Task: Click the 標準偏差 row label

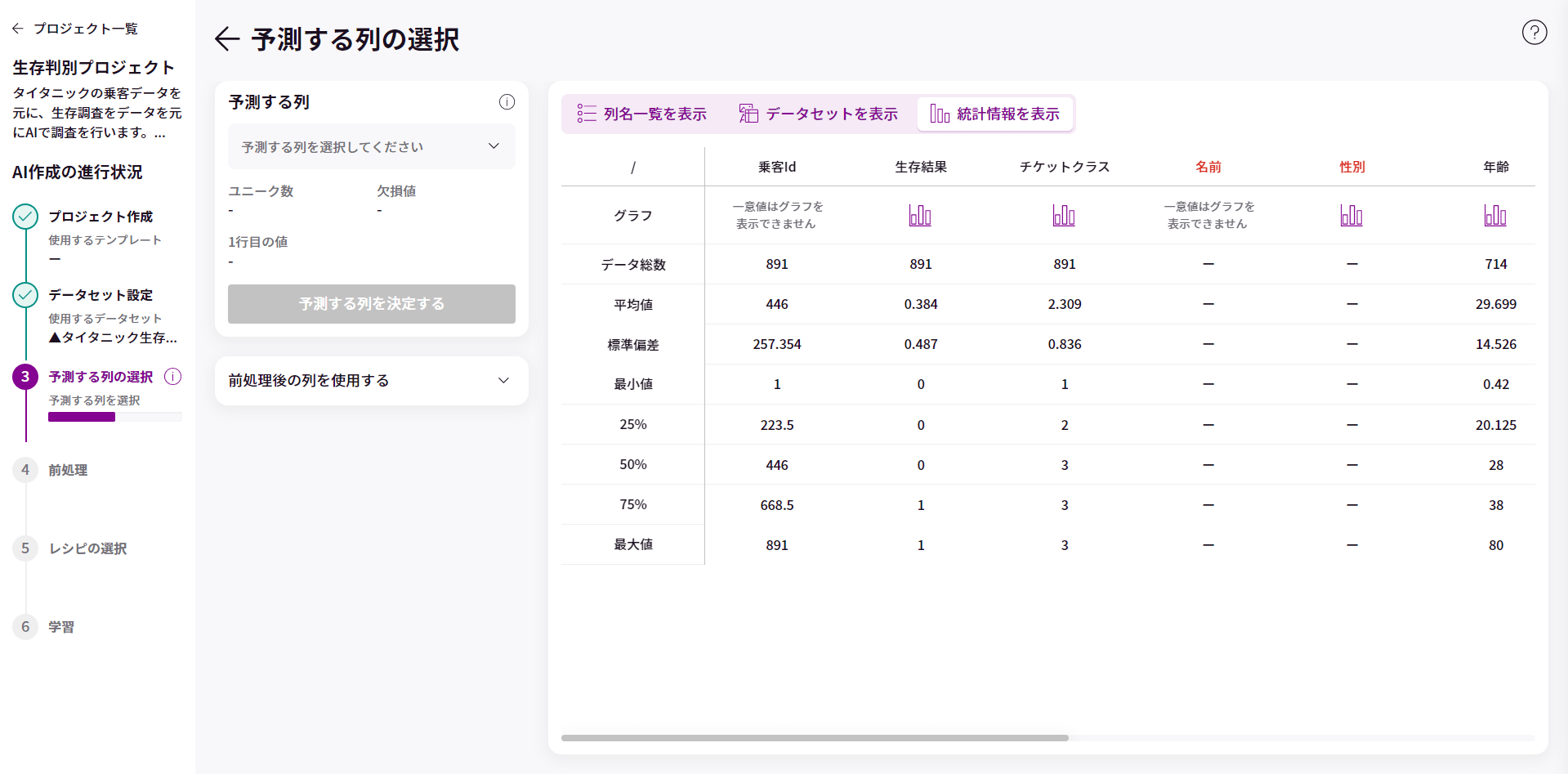Action: pyautogui.click(x=633, y=345)
